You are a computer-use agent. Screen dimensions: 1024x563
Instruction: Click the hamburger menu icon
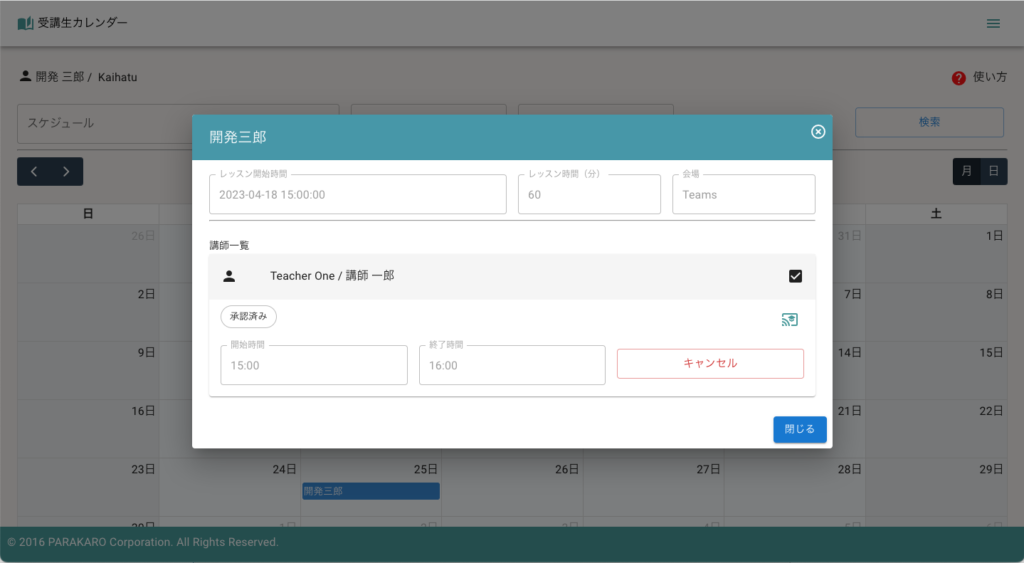(x=993, y=23)
